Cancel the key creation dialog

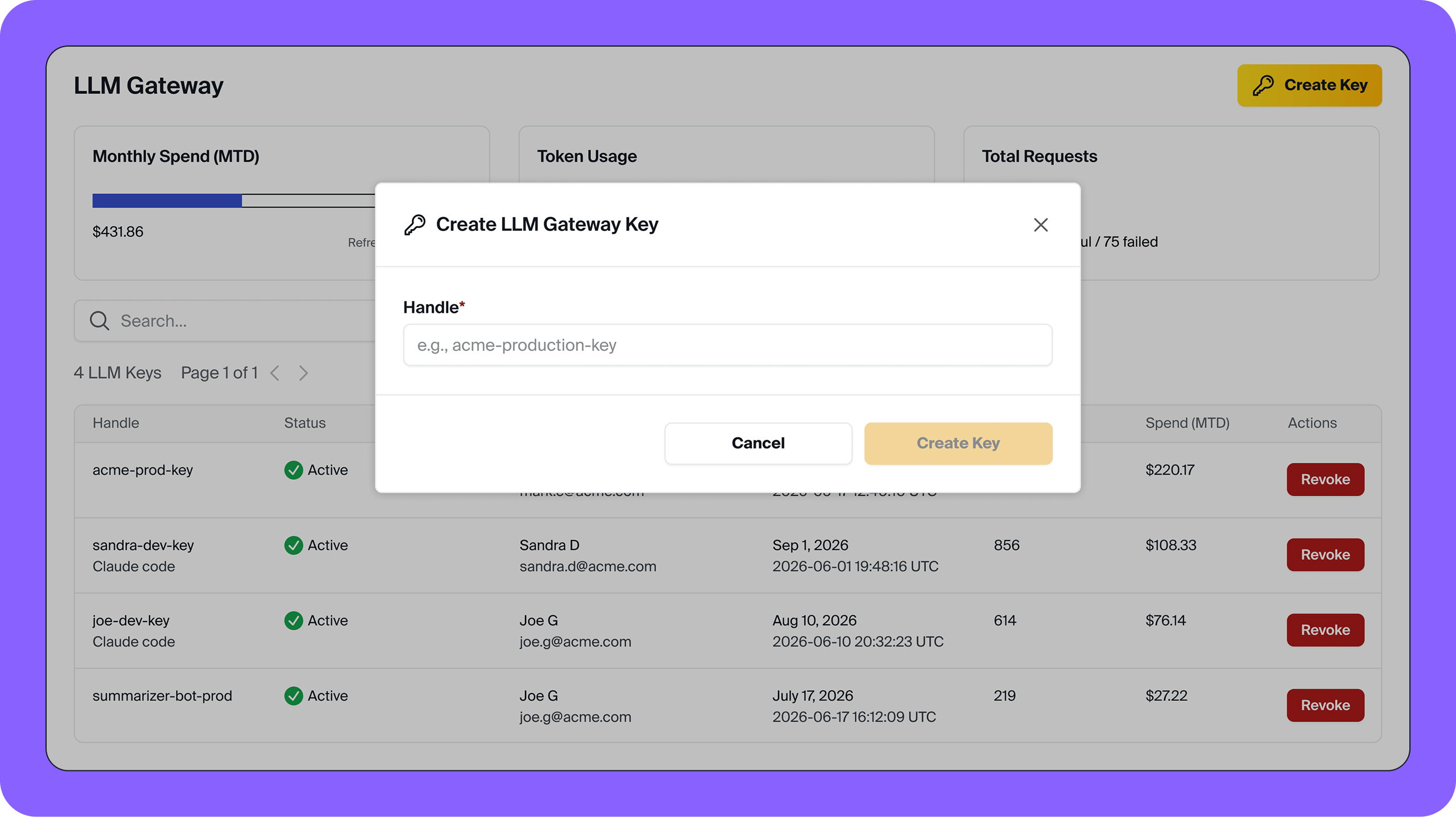point(758,443)
